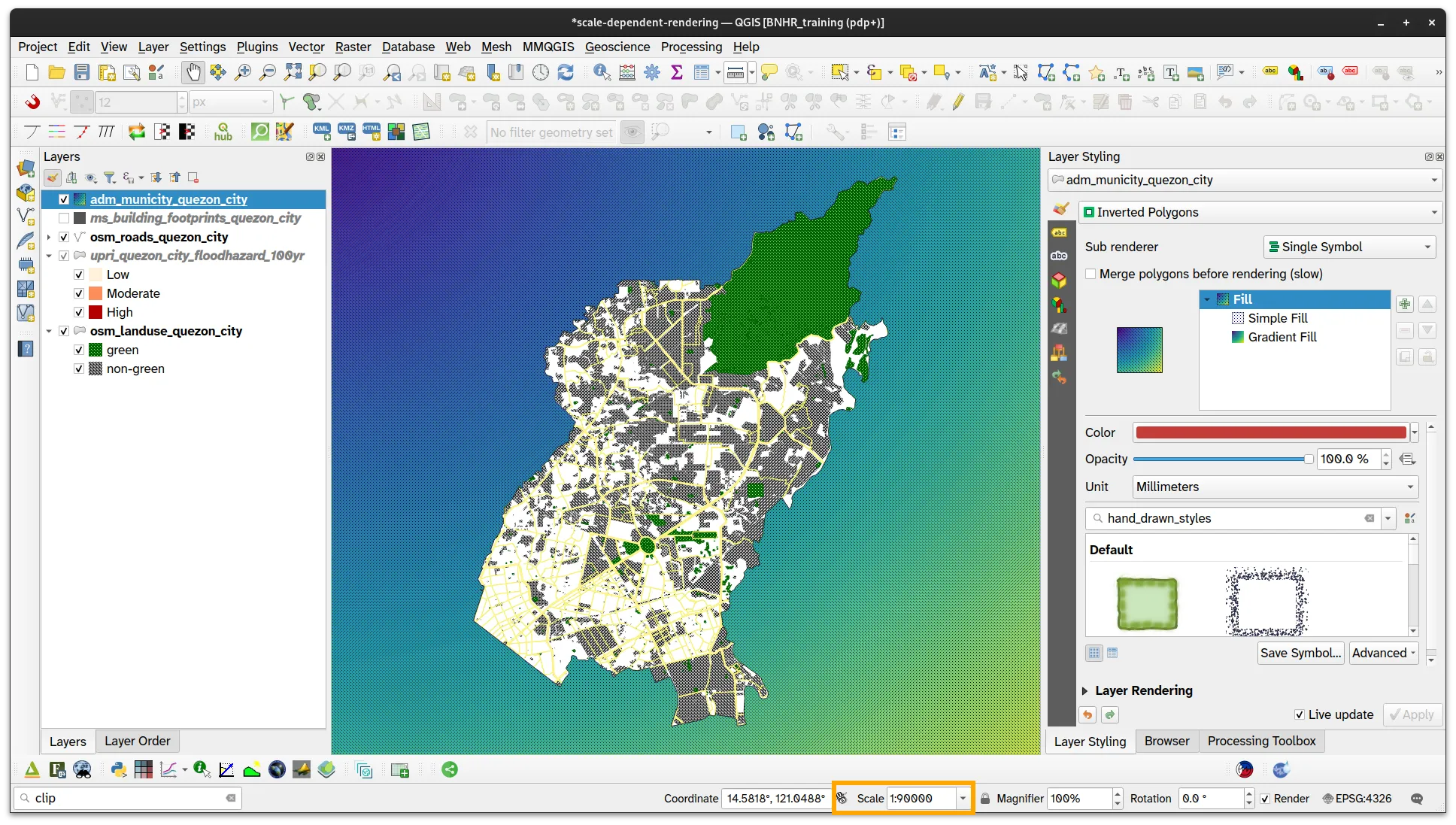The height and width of the screenshot is (825, 1456).
Task: Click the Save Symbol button
Action: click(1300, 653)
